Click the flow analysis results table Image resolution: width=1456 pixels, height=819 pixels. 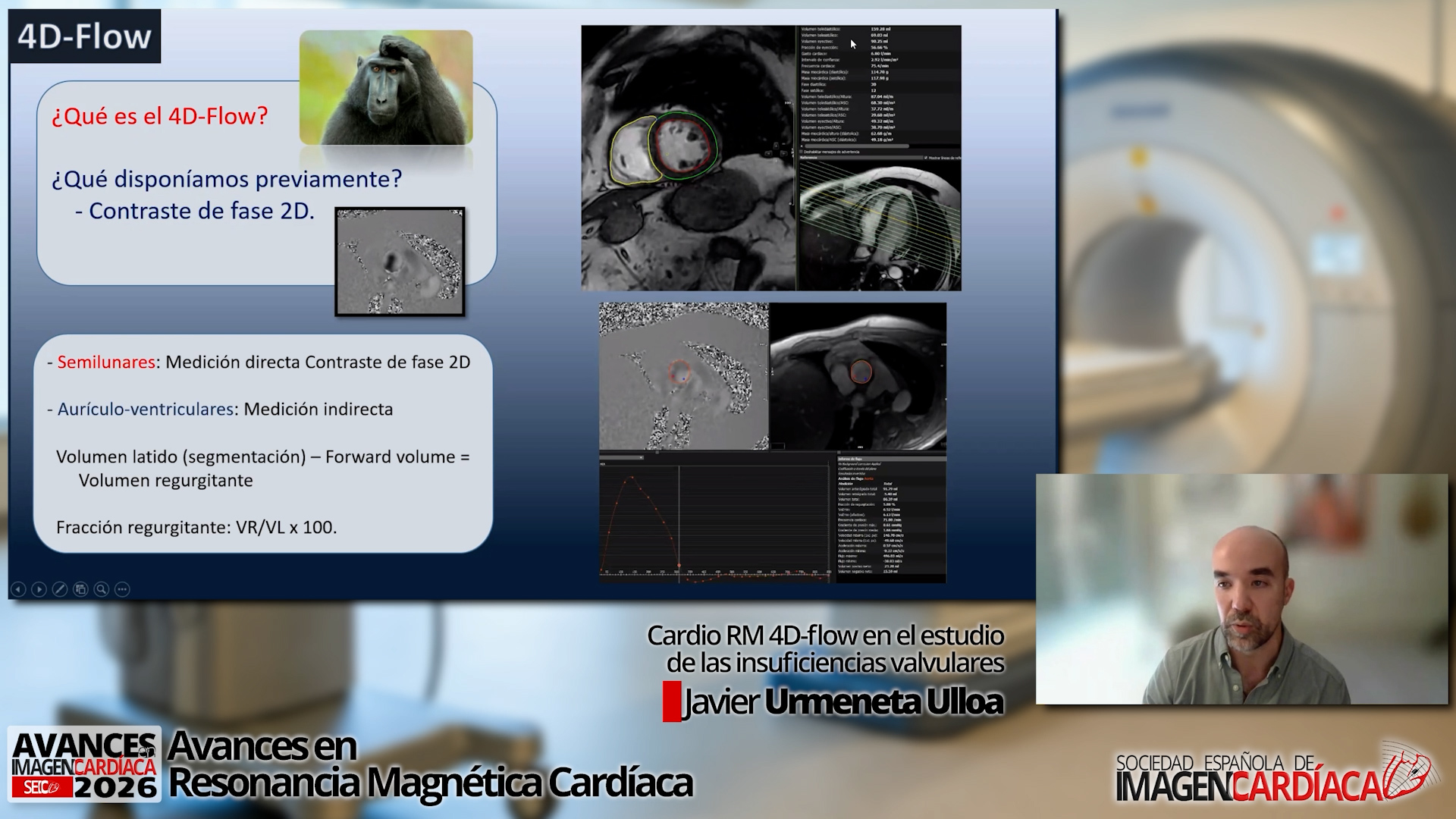[891, 519]
